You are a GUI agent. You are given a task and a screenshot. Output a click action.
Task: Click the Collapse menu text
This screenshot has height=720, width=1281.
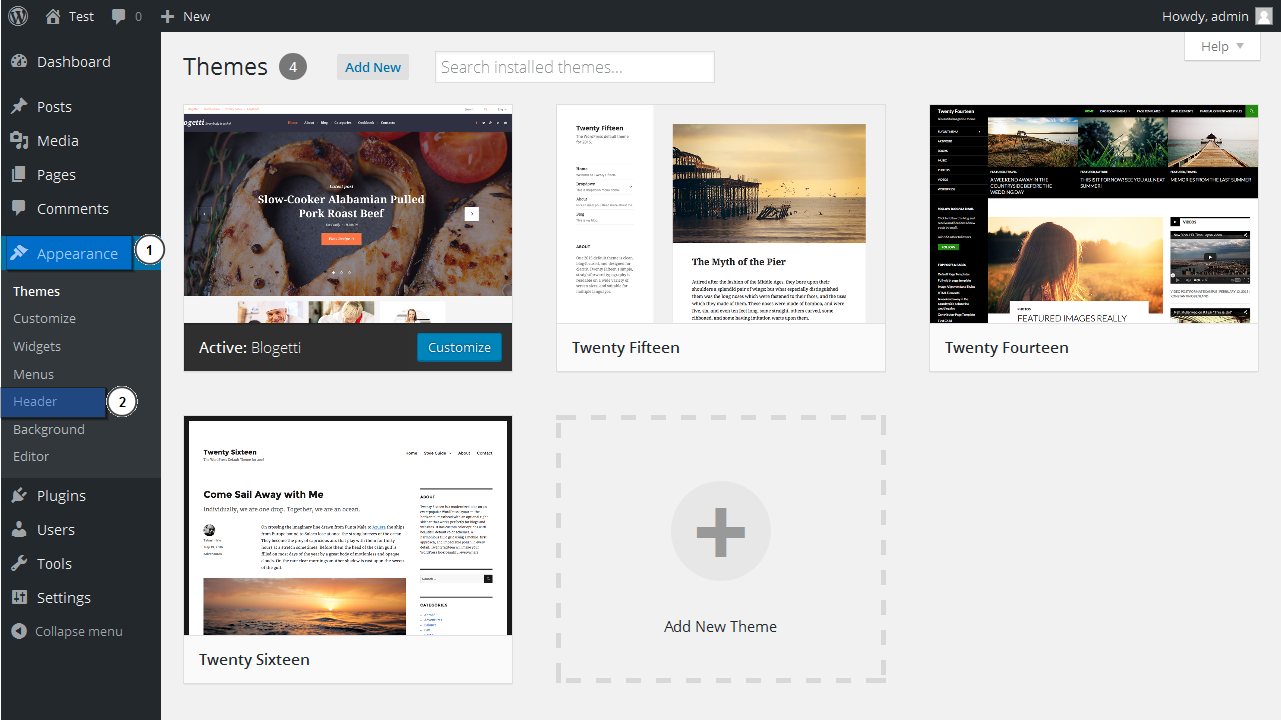[79, 631]
